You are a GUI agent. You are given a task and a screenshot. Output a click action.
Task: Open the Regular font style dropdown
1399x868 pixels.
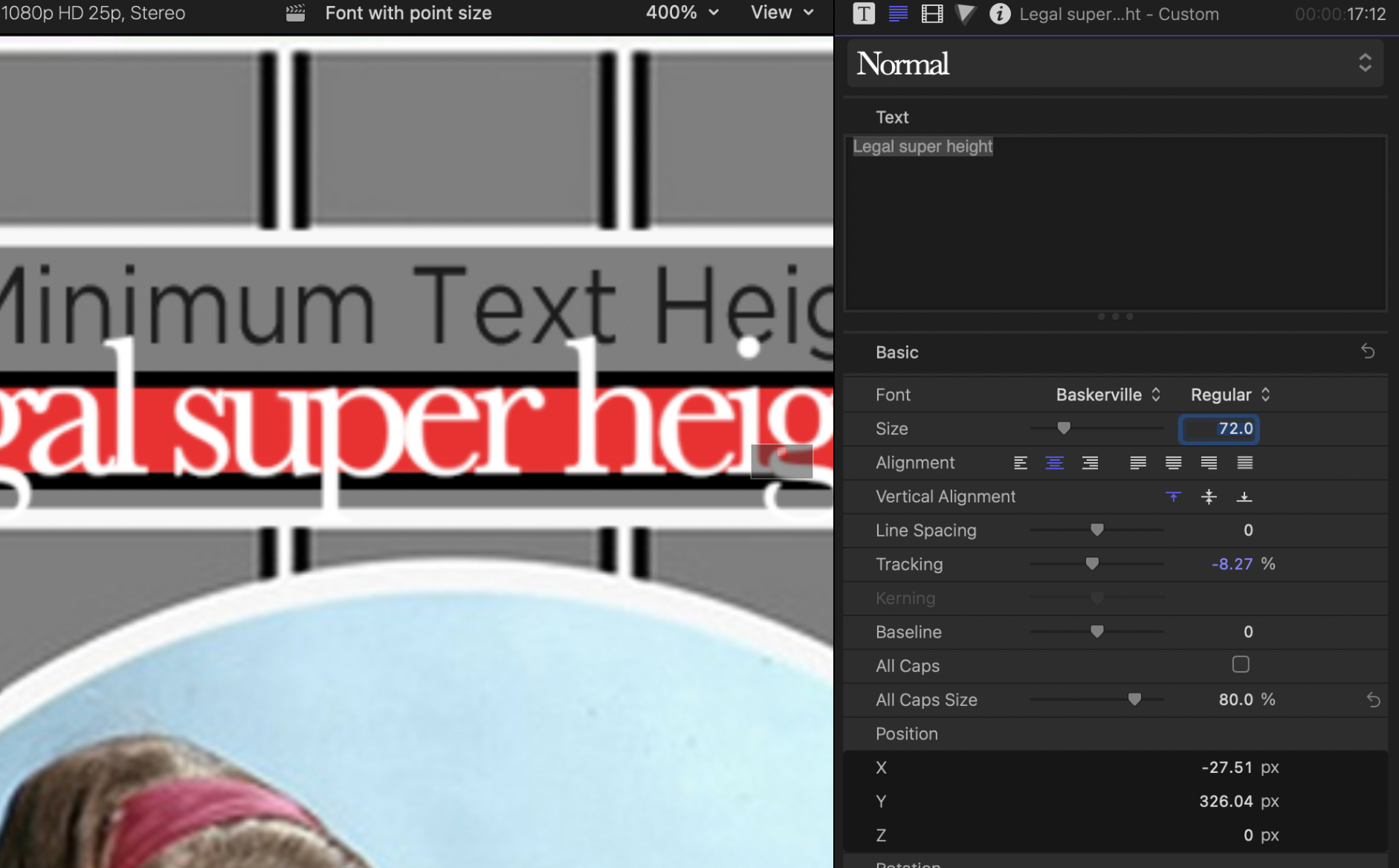1230,395
